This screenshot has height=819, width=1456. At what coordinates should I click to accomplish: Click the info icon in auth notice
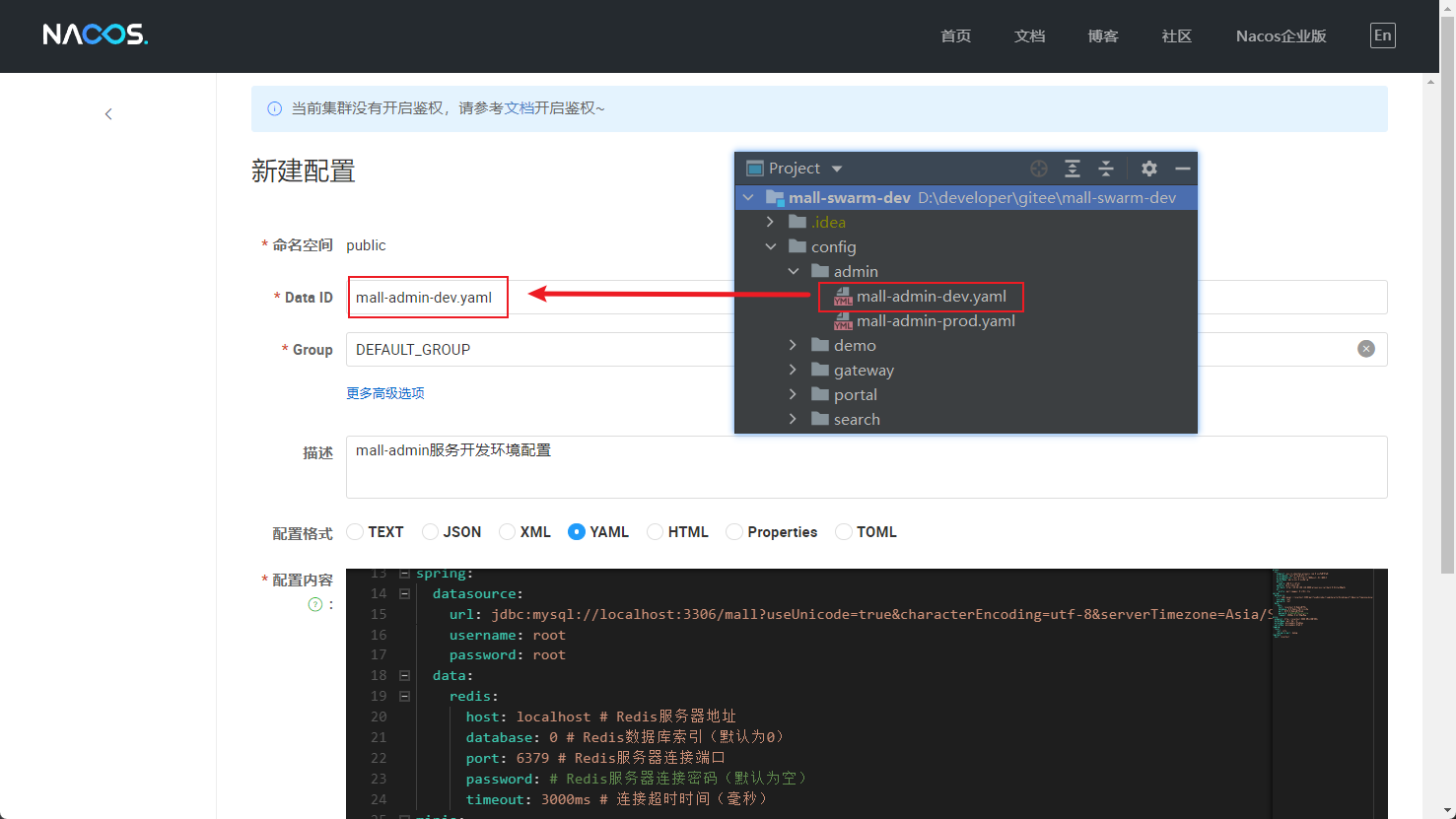coord(275,108)
